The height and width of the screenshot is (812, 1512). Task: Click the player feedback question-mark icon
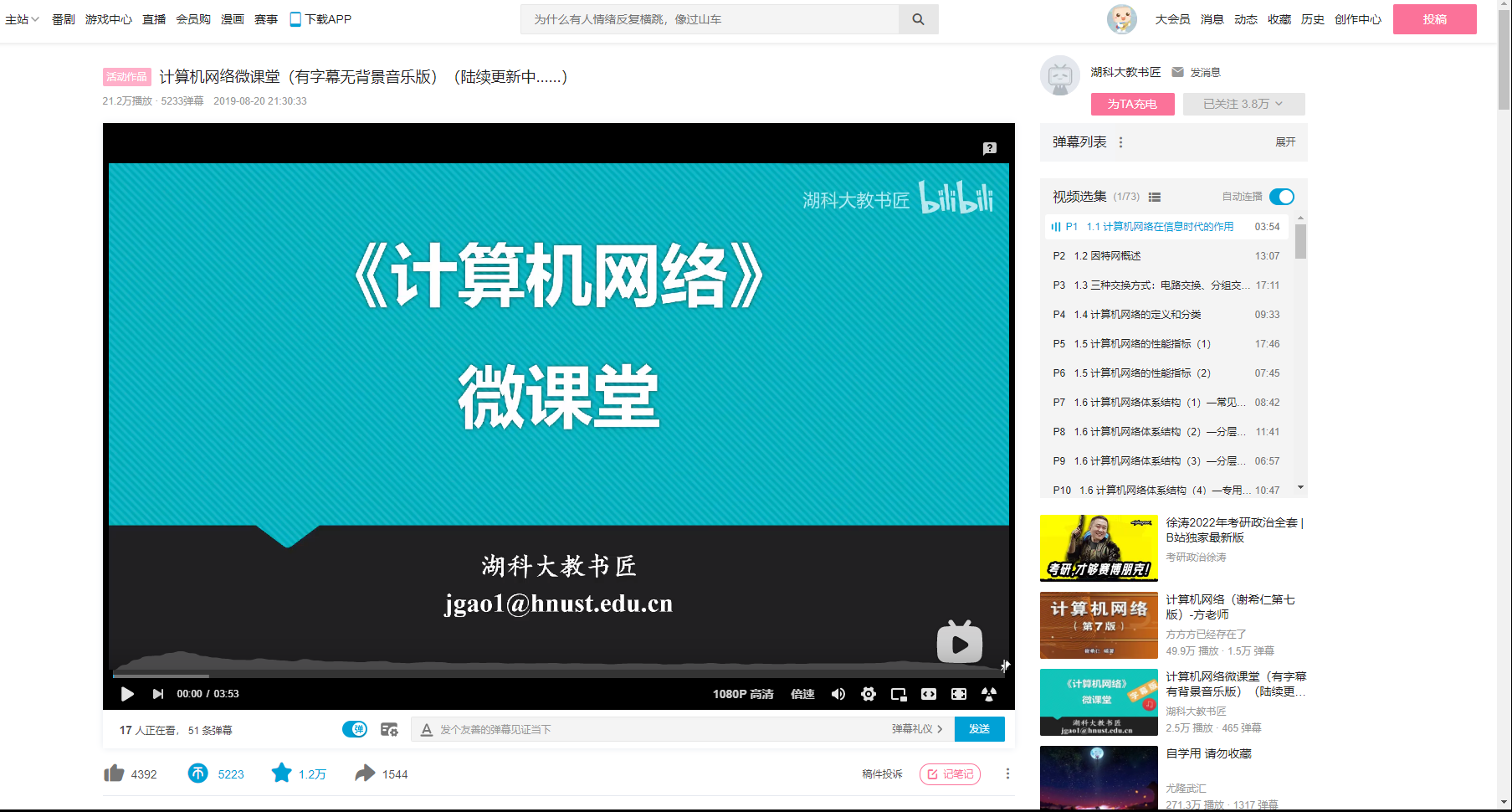[990, 148]
